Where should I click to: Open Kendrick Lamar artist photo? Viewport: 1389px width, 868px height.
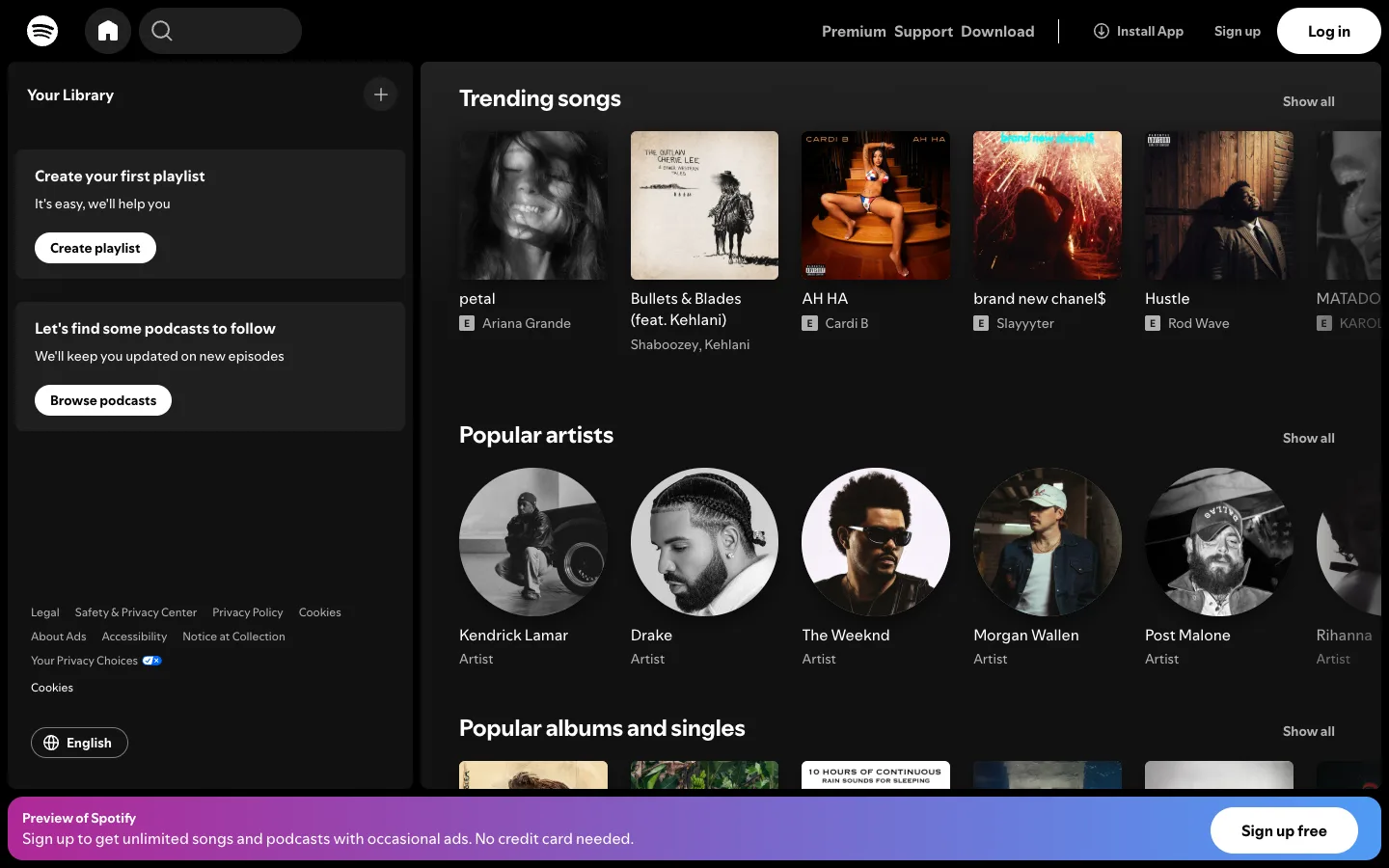tap(533, 542)
